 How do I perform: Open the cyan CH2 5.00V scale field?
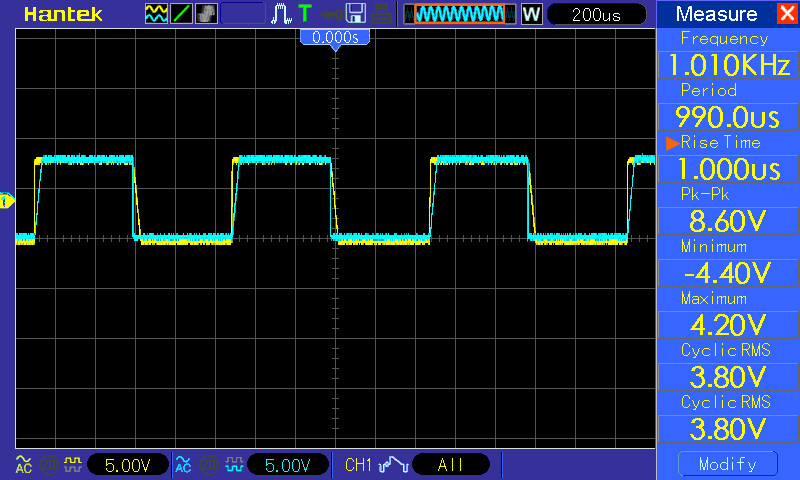(x=287, y=465)
